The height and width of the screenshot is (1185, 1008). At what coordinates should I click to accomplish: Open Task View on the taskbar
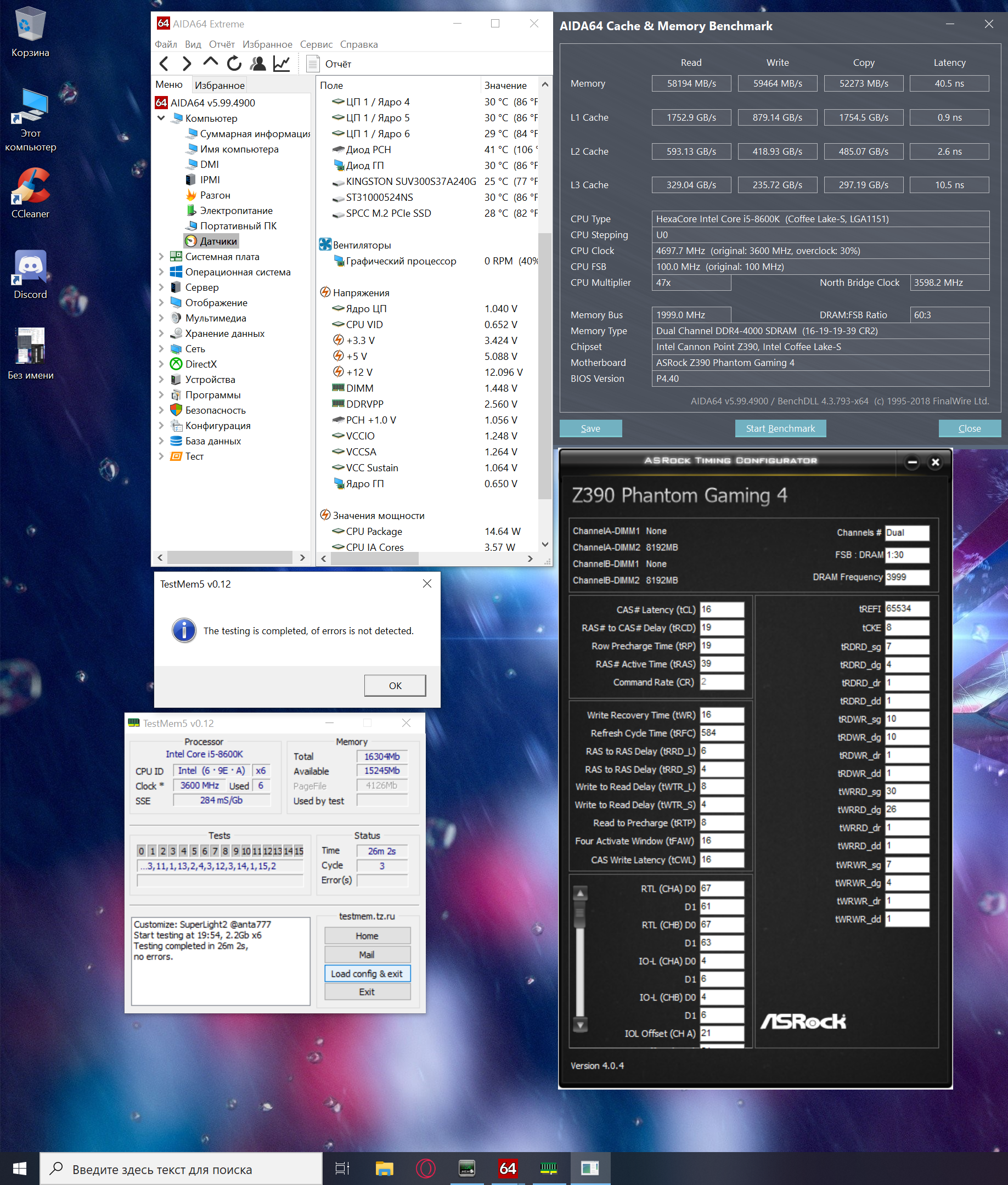[342, 1169]
